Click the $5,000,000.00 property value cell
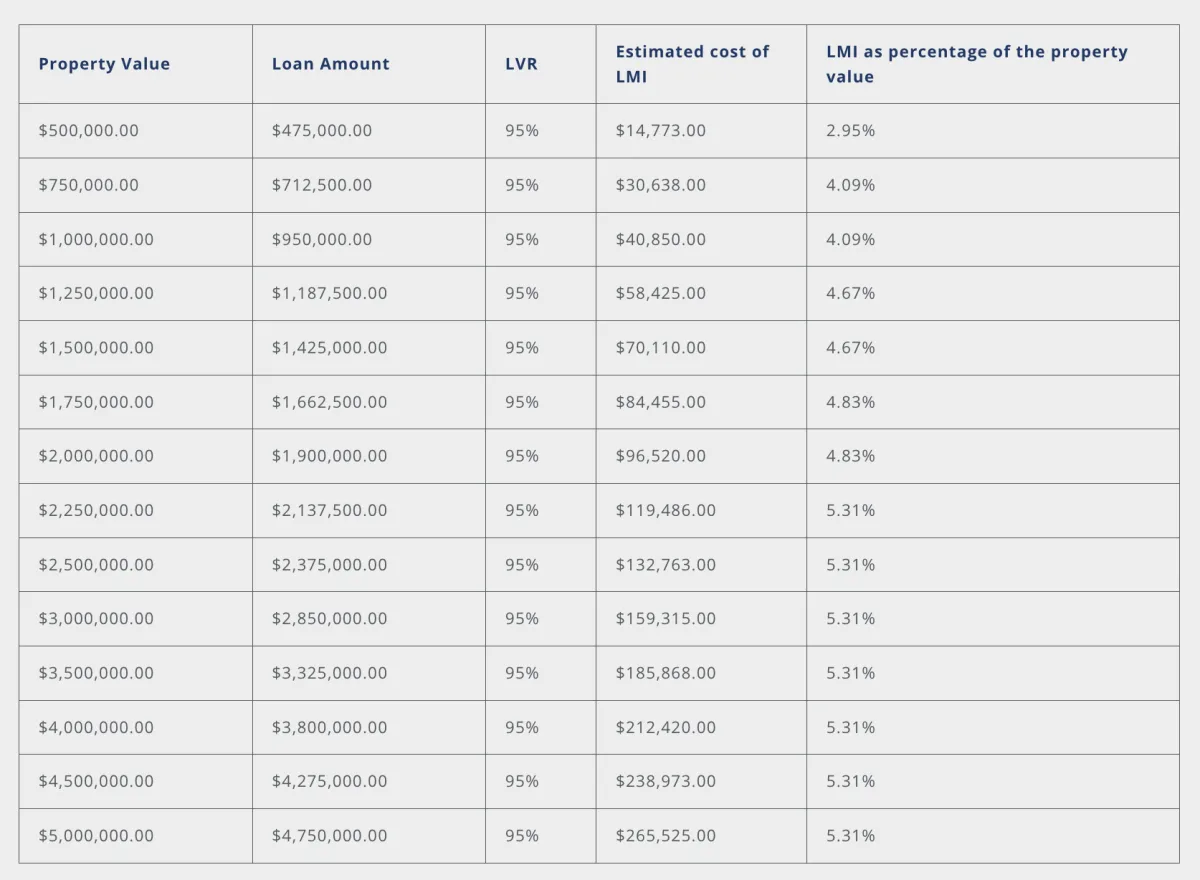The image size is (1200, 880). coord(96,836)
